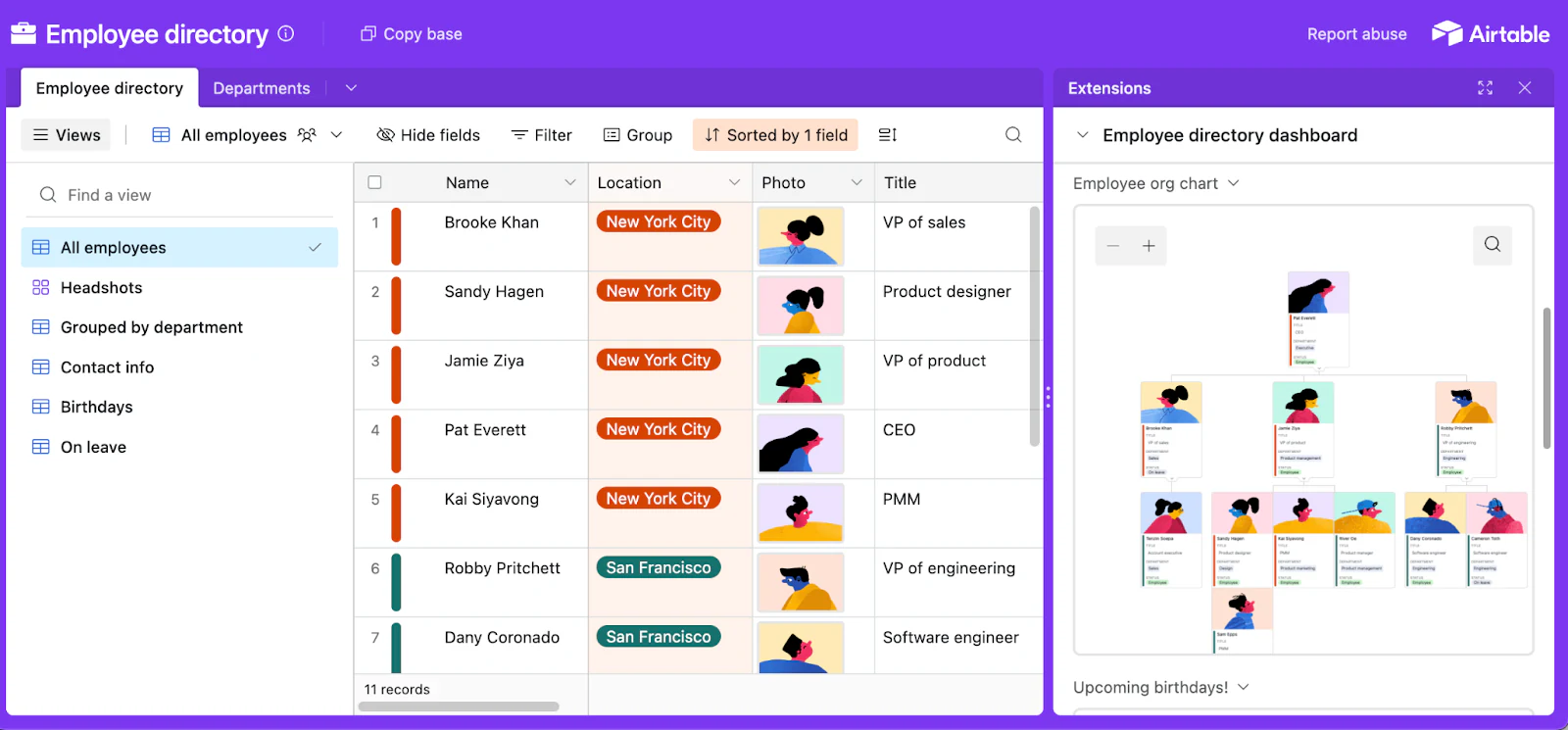Click the Copy base button
The height and width of the screenshot is (730, 1568).
tap(412, 34)
